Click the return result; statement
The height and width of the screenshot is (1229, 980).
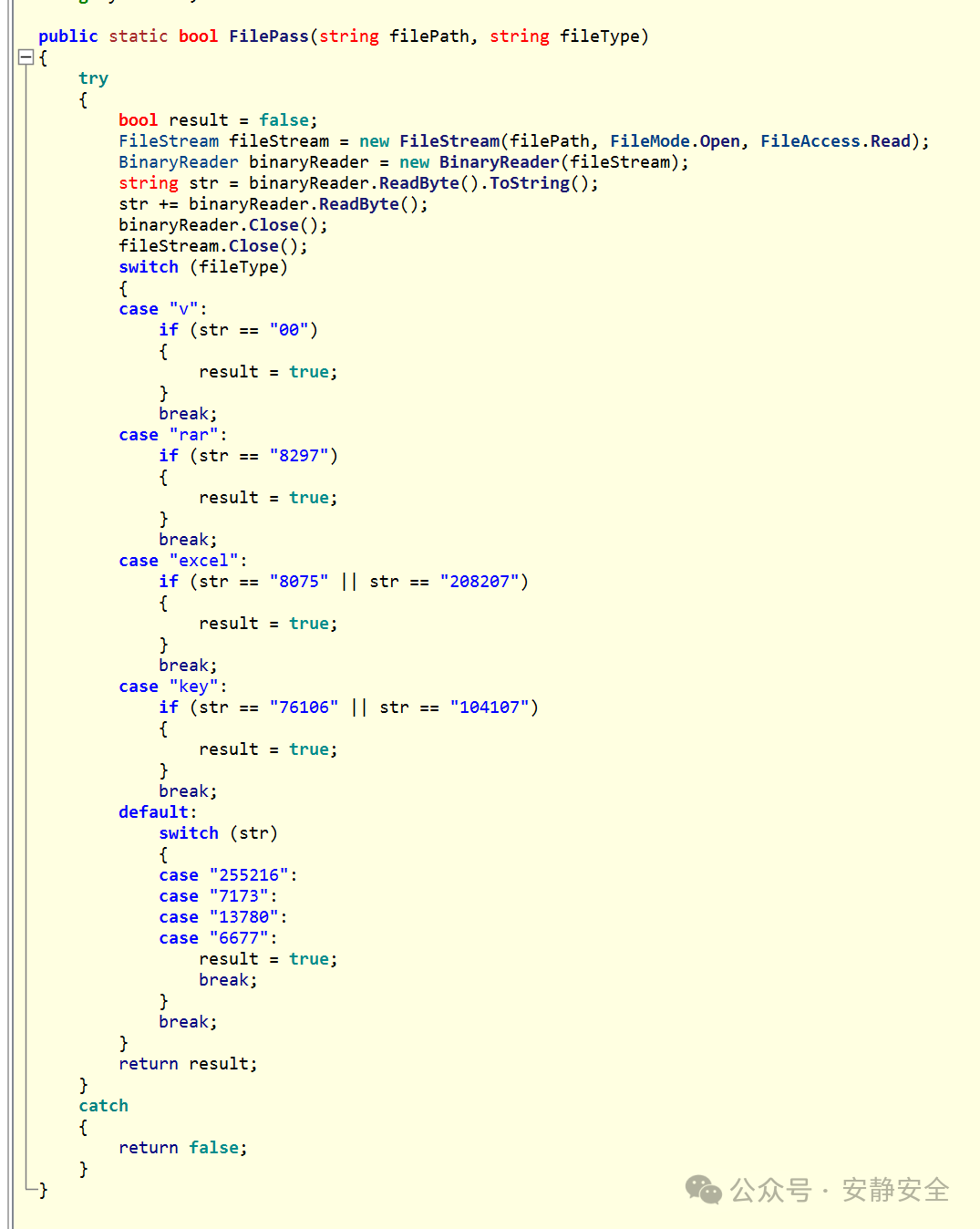coord(187,1063)
